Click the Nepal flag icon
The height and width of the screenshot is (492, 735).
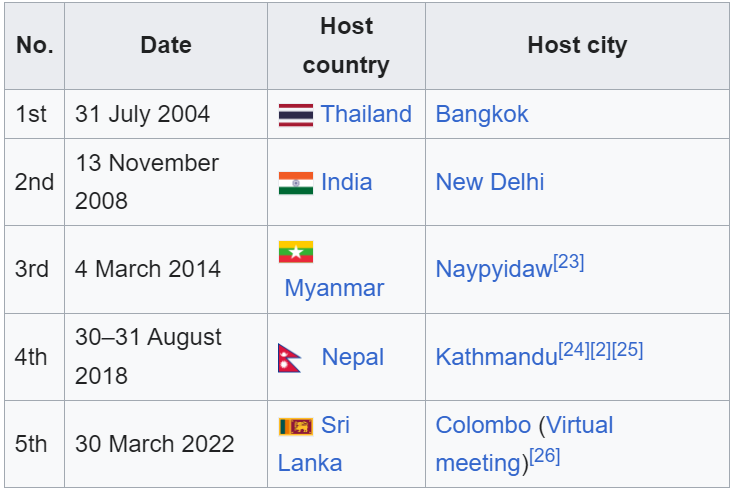[x=290, y=358]
